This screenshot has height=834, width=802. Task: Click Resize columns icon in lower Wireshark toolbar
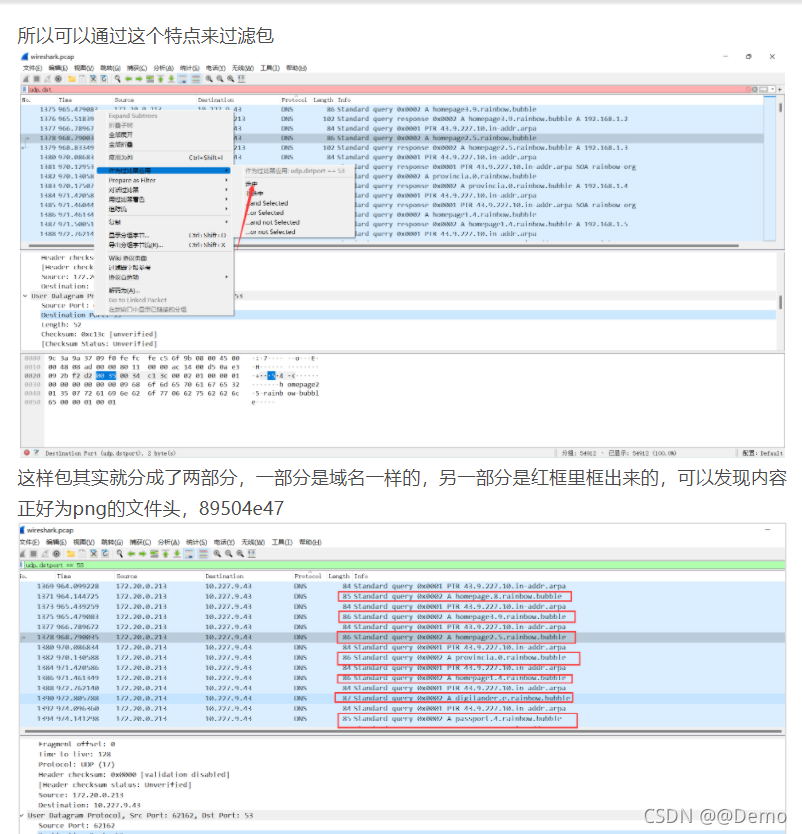click(252, 554)
